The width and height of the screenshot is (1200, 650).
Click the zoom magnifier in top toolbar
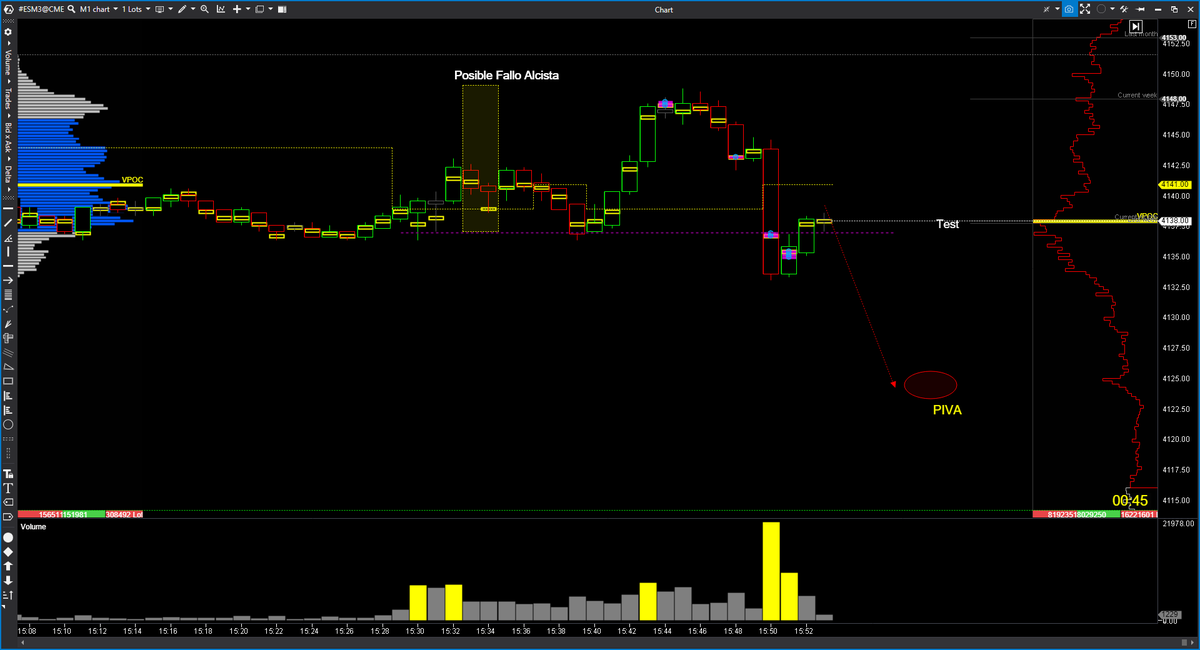(204, 9)
